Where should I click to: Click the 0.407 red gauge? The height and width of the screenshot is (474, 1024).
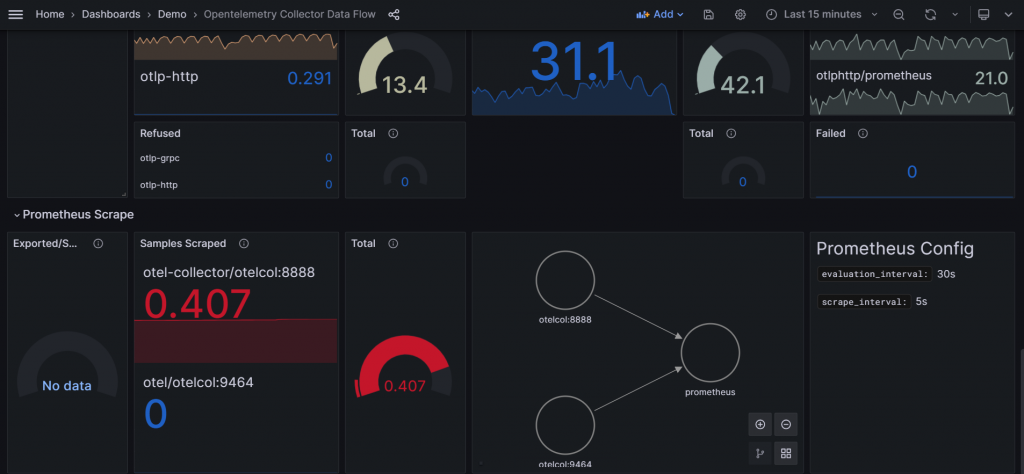[x=405, y=366]
